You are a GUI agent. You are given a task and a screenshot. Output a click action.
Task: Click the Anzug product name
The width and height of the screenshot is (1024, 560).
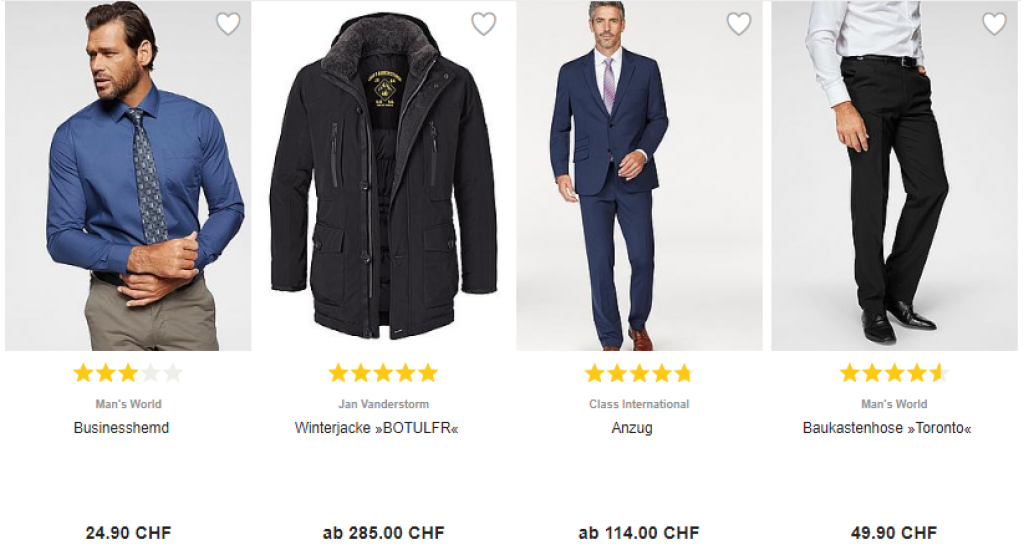632,428
